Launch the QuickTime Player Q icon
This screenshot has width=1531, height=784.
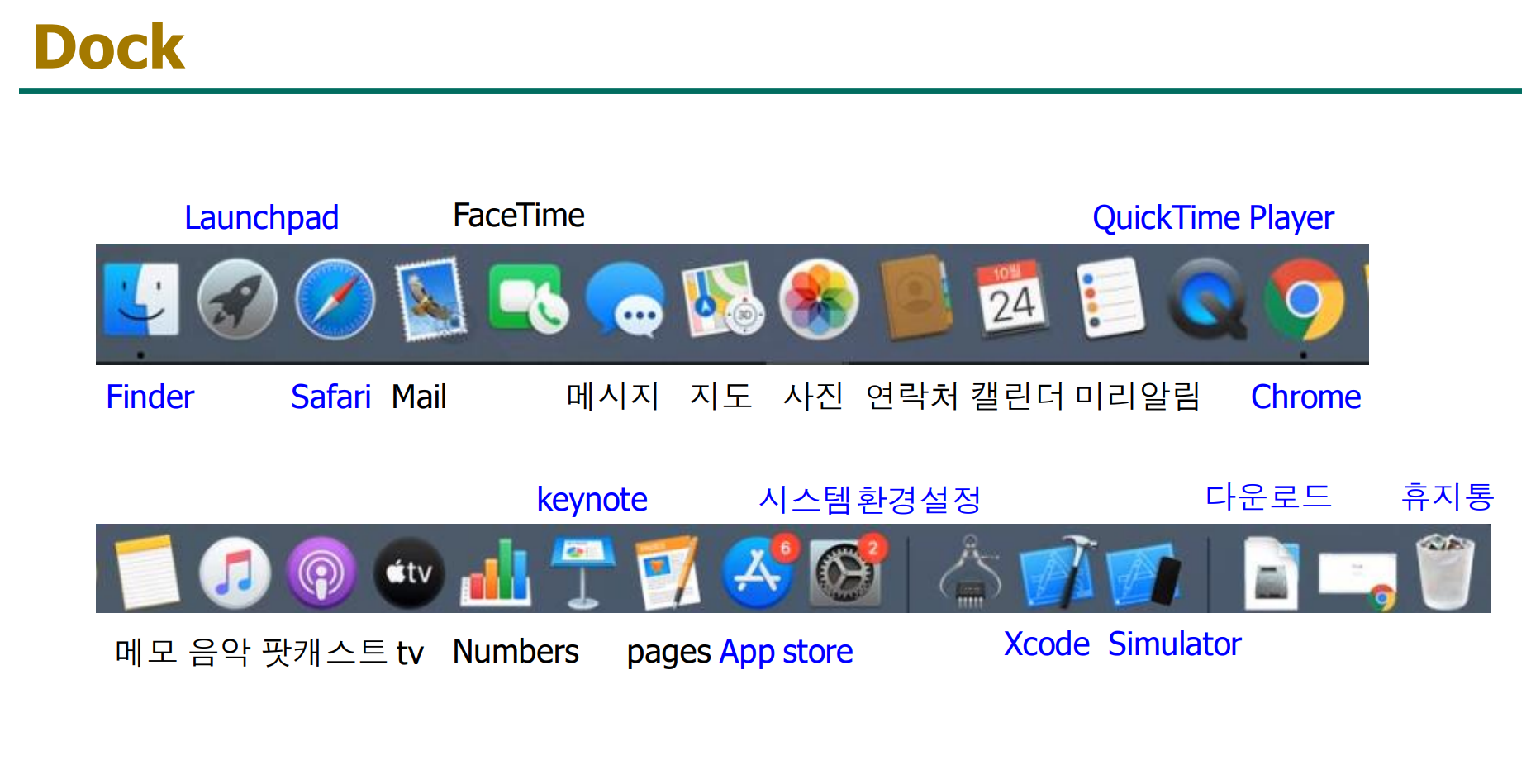pyautogui.click(x=1207, y=299)
